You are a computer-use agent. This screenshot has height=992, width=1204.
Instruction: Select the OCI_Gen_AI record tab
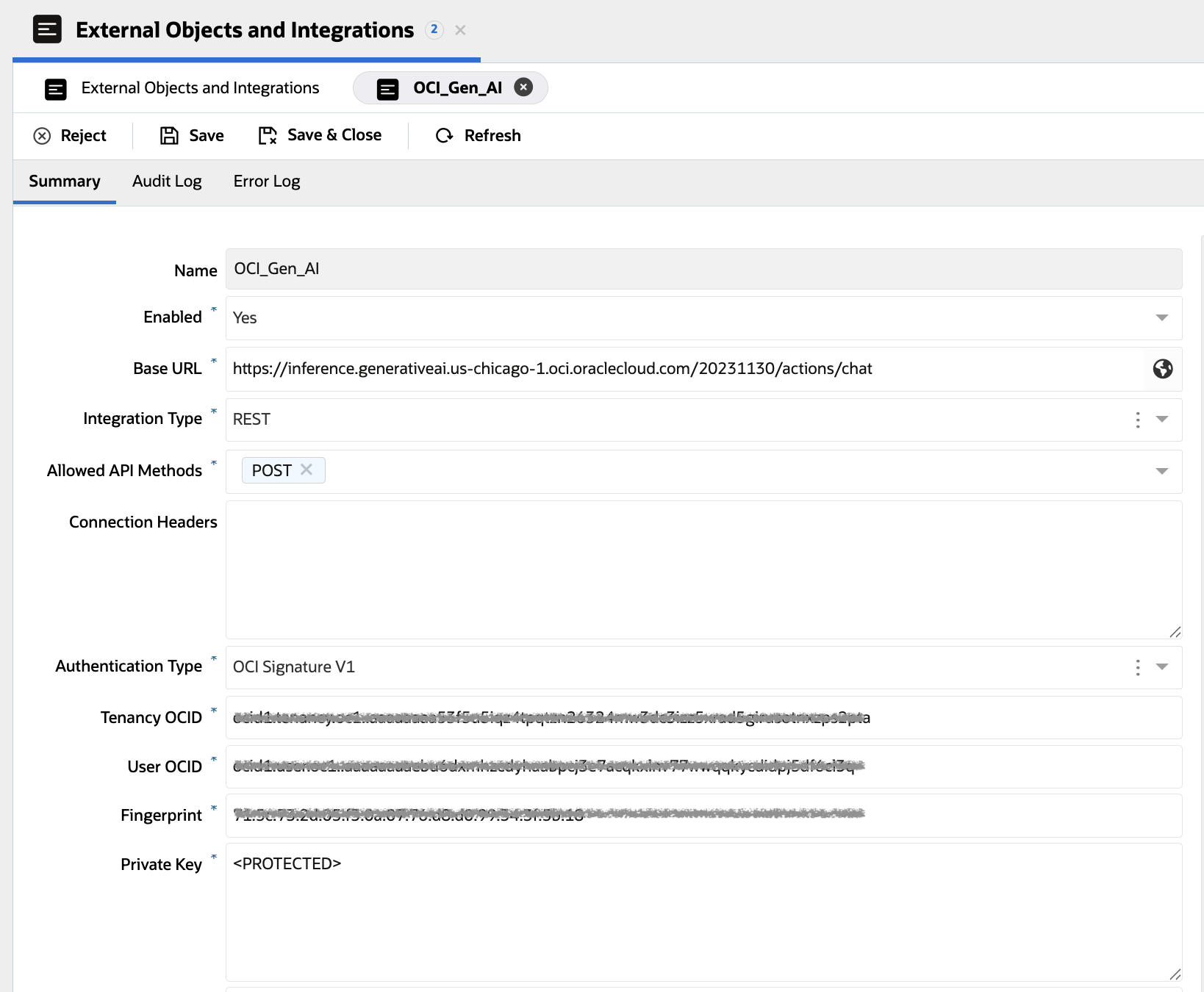pos(451,88)
